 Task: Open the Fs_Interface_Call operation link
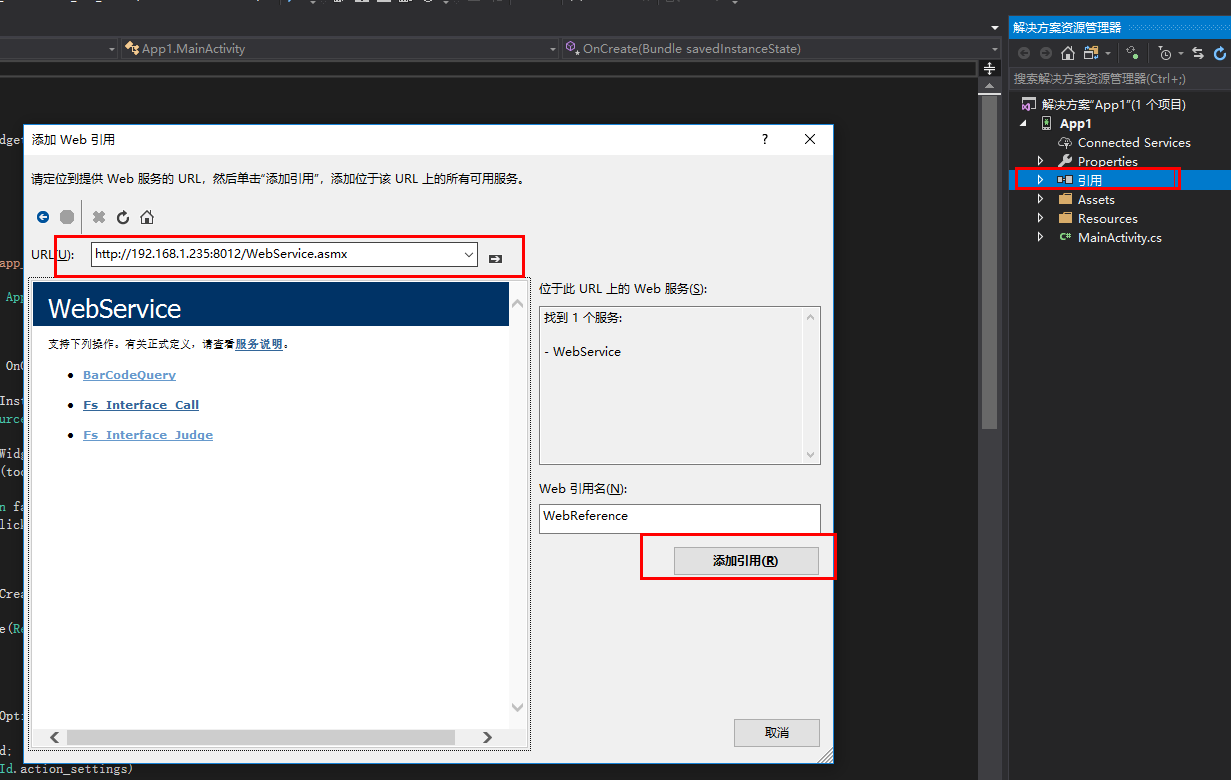(x=141, y=405)
